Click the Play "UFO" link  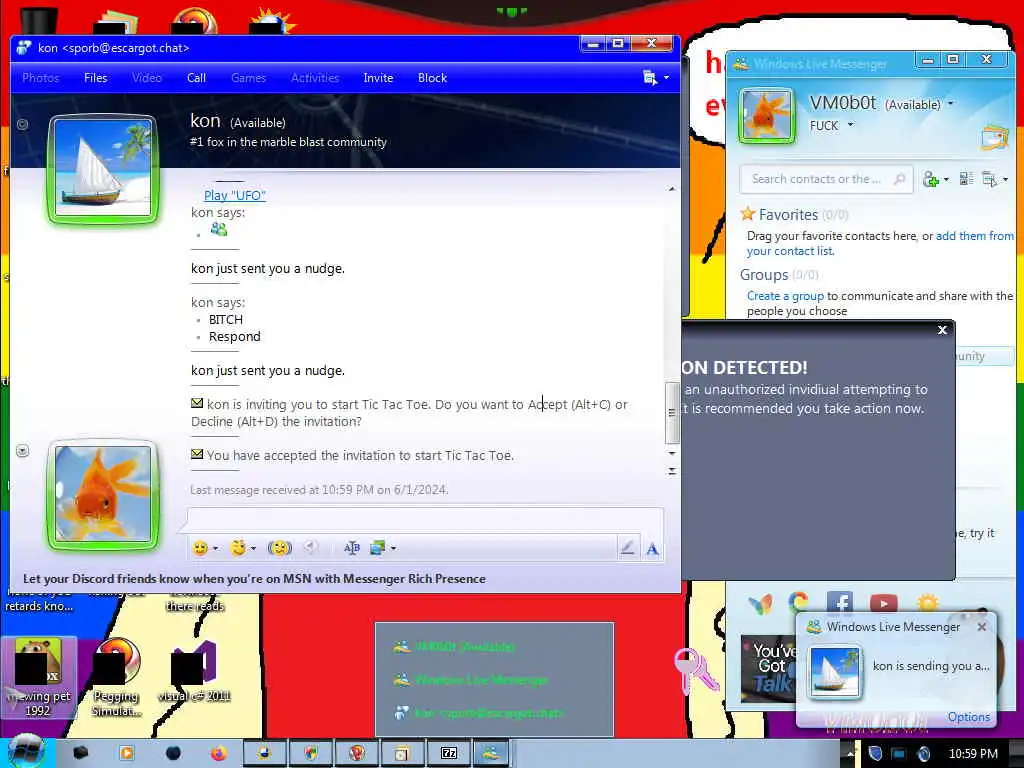tap(234, 195)
